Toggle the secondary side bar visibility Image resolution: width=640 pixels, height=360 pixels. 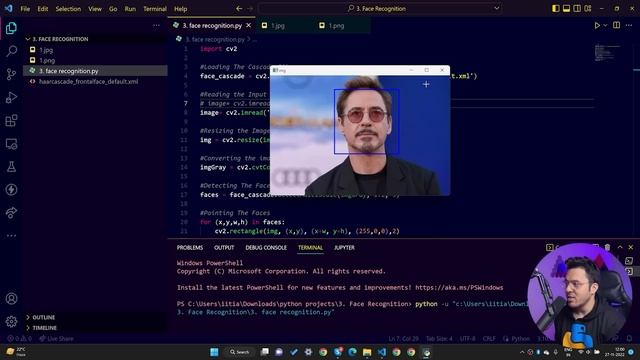pyautogui.click(x=577, y=8)
